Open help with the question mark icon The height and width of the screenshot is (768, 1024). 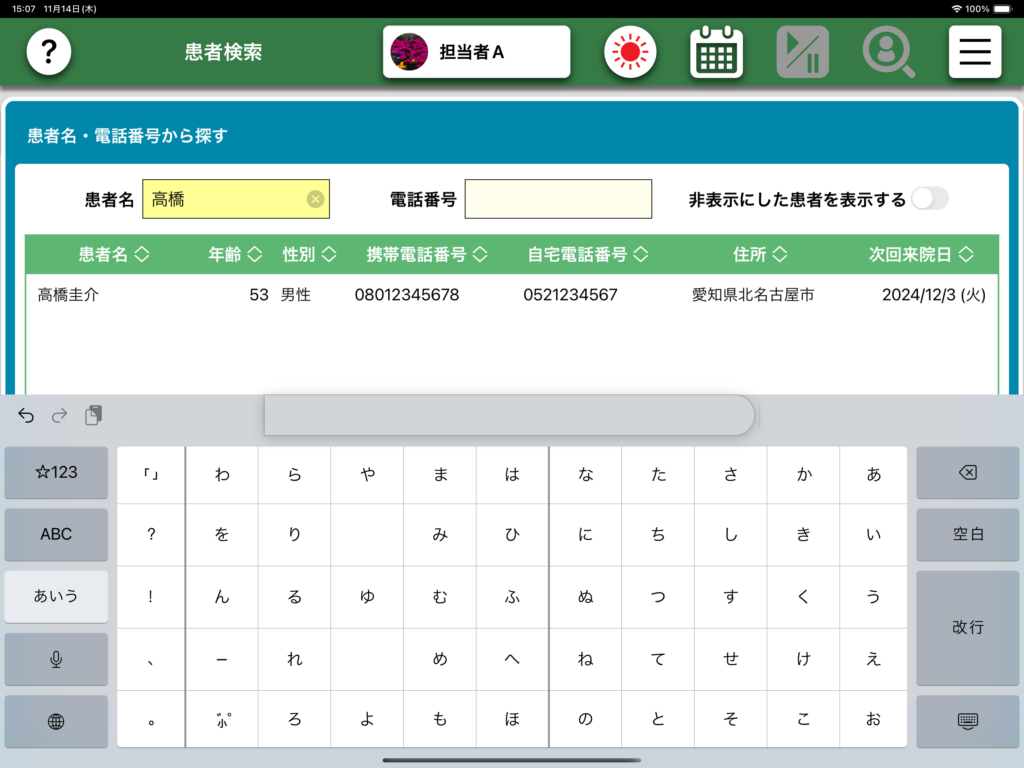[49, 52]
